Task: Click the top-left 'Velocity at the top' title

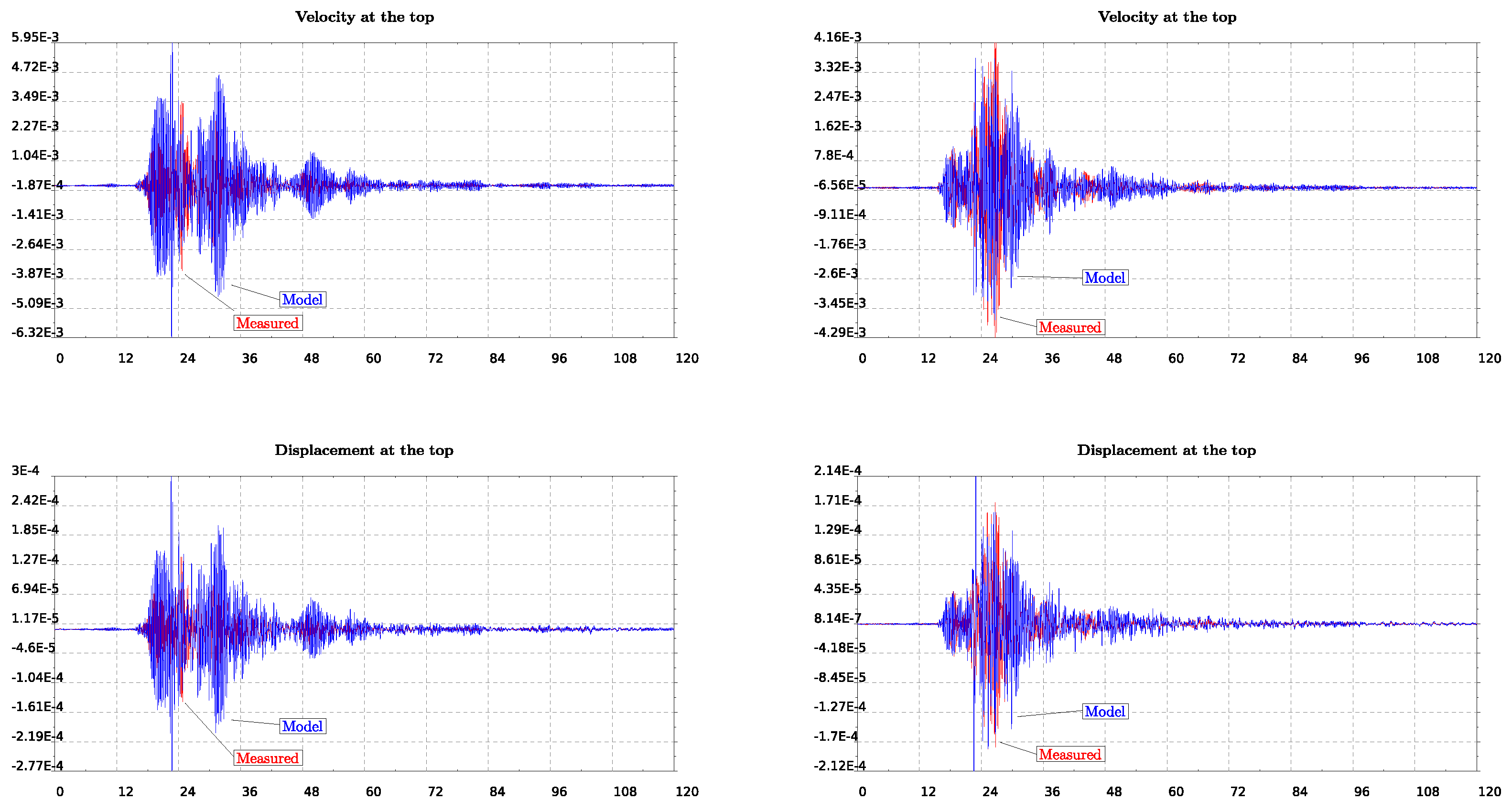Action: (x=365, y=17)
